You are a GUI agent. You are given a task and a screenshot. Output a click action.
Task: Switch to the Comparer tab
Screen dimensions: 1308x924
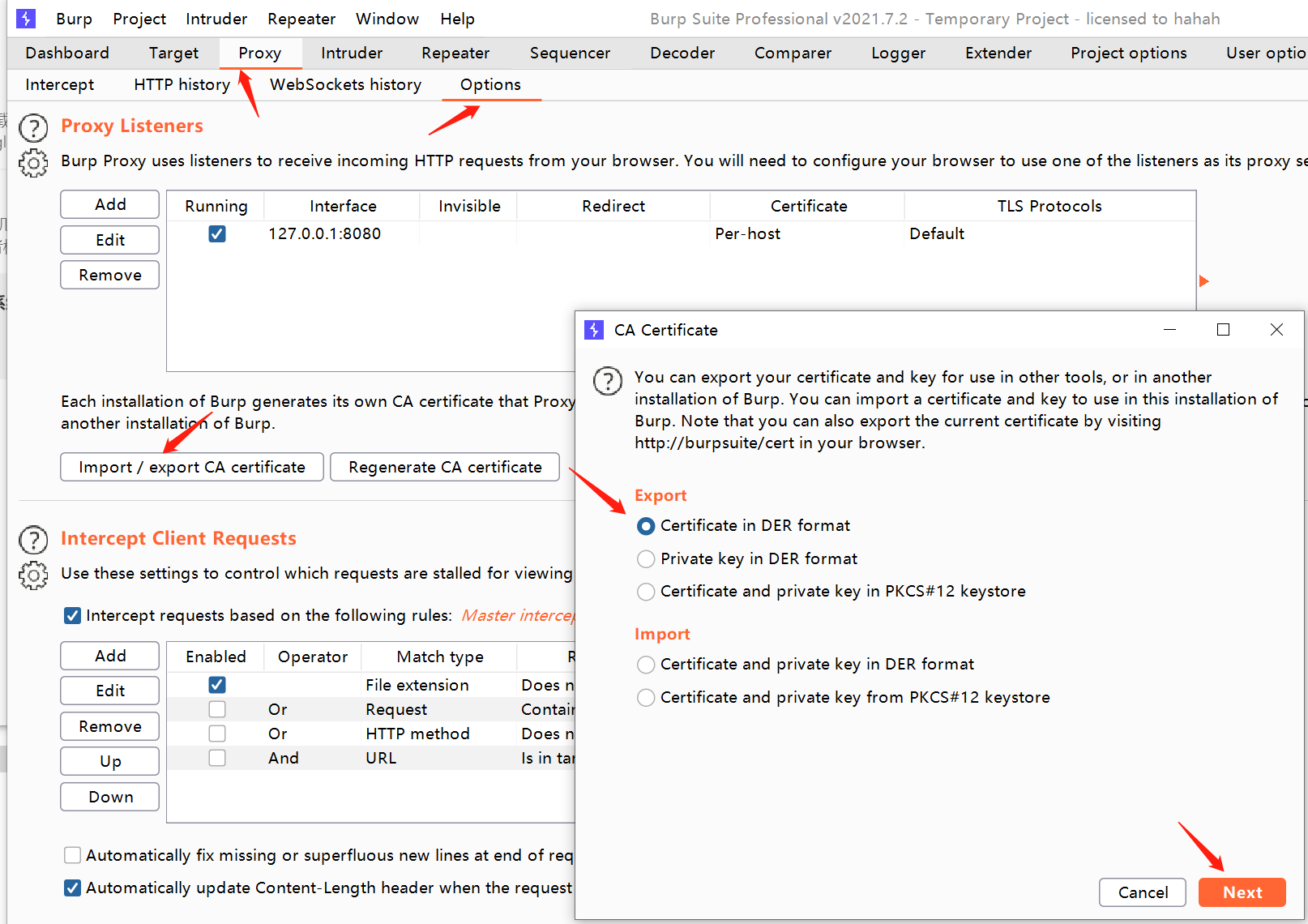(793, 53)
